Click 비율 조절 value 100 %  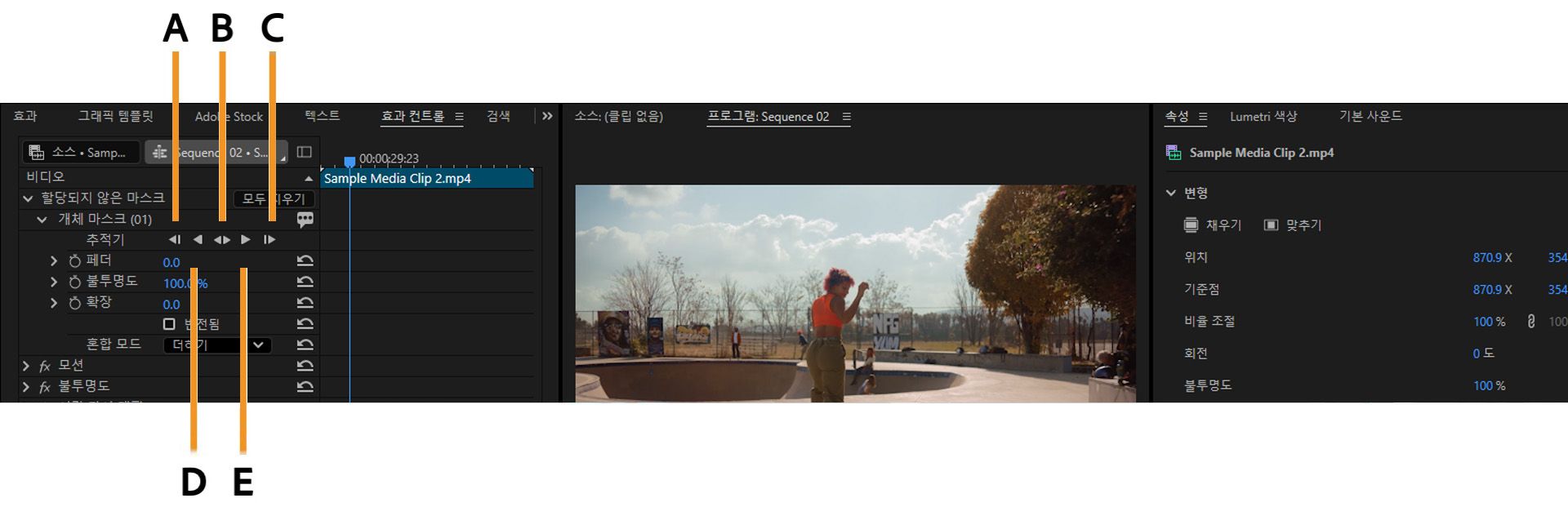click(1489, 322)
